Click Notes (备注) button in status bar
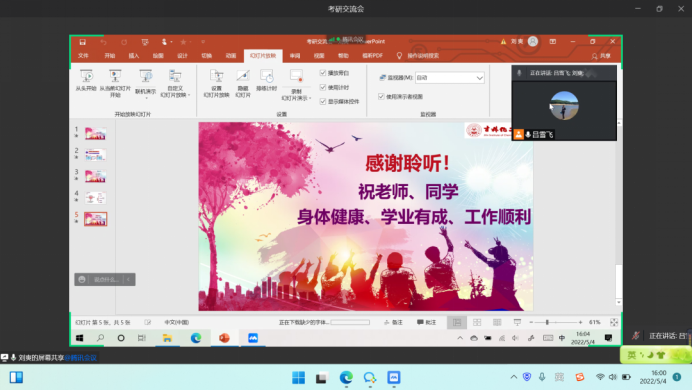This screenshot has height=390, width=693. [393, 322]
